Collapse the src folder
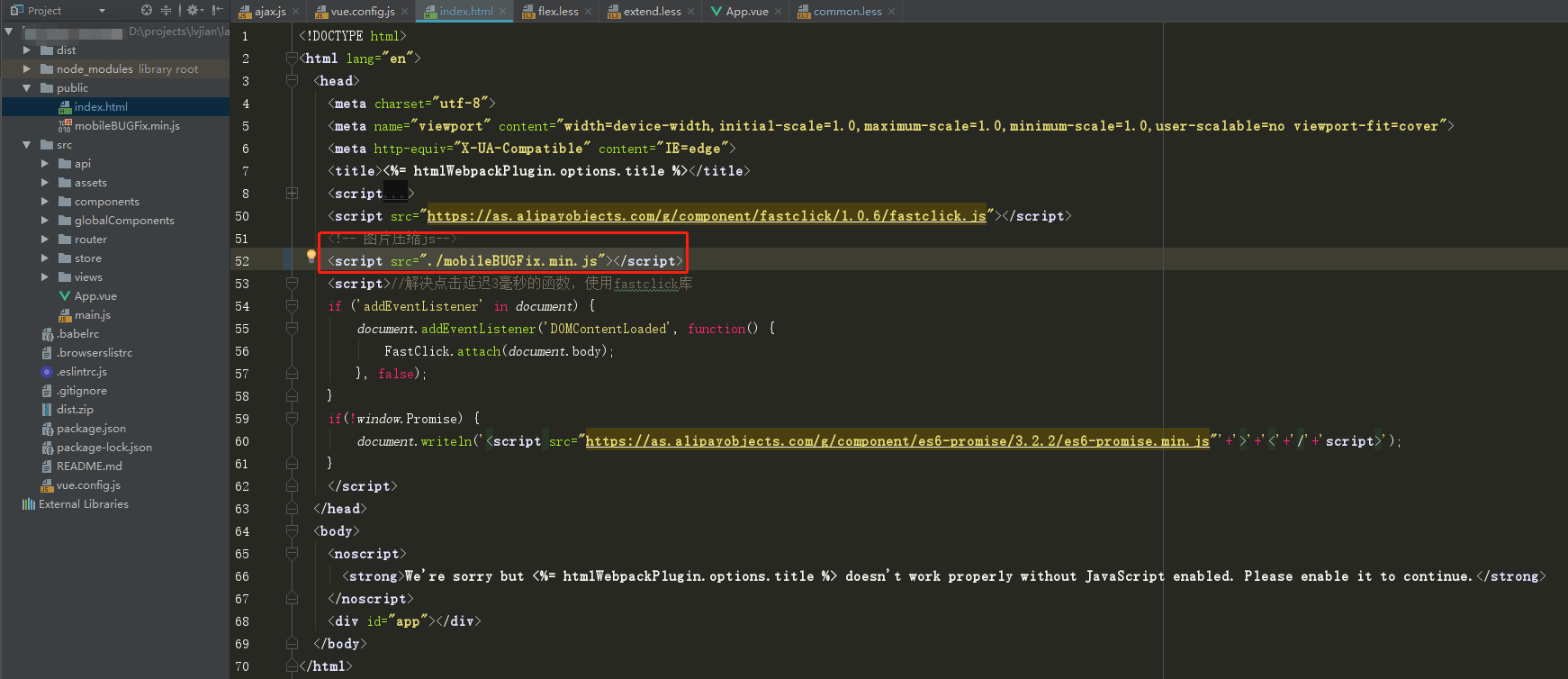 pyautogui.click(x=26, y=145)
